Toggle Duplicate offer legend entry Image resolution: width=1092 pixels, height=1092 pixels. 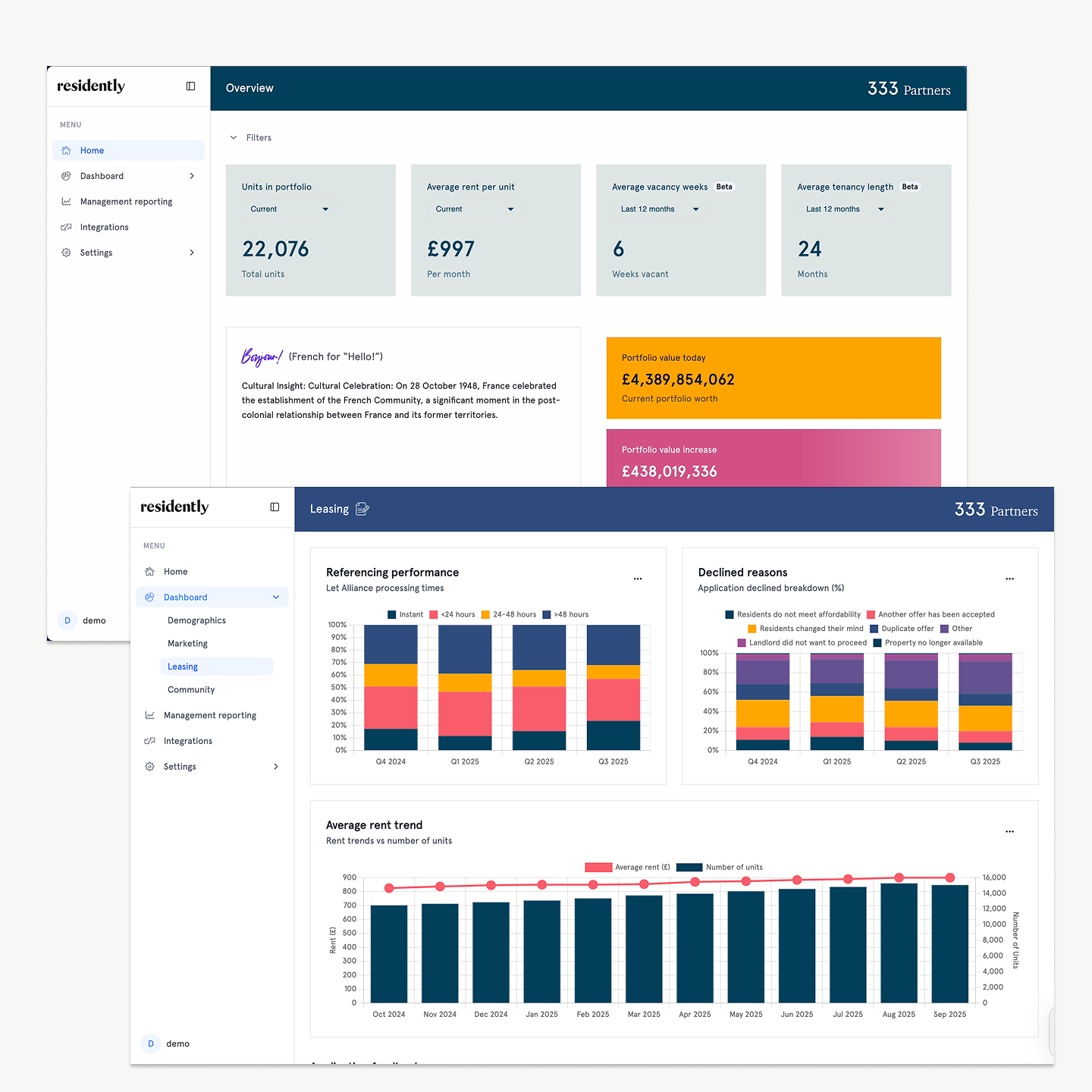tap(902, 629)
